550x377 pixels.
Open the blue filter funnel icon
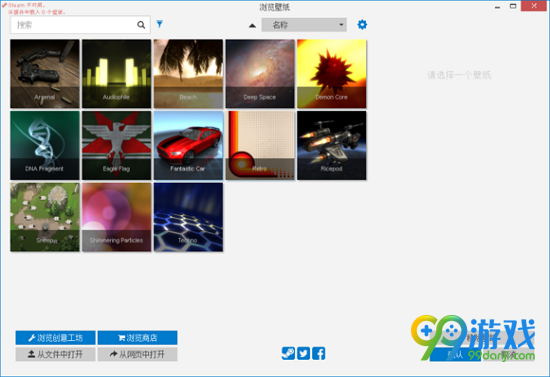(160, 24)
